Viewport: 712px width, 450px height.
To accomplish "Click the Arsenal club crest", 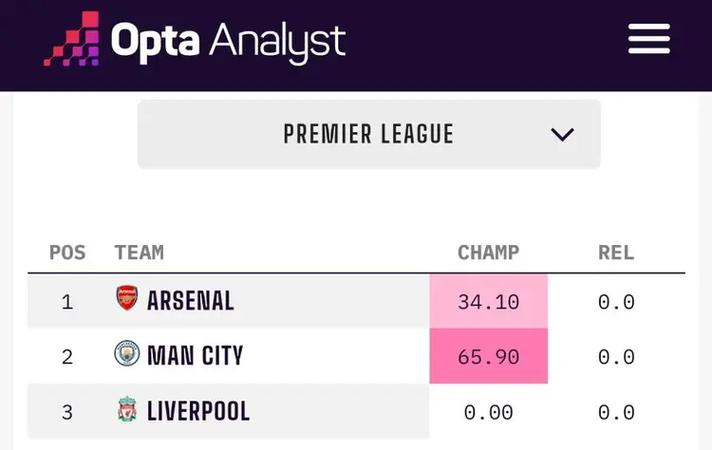I will click(127, 298).
